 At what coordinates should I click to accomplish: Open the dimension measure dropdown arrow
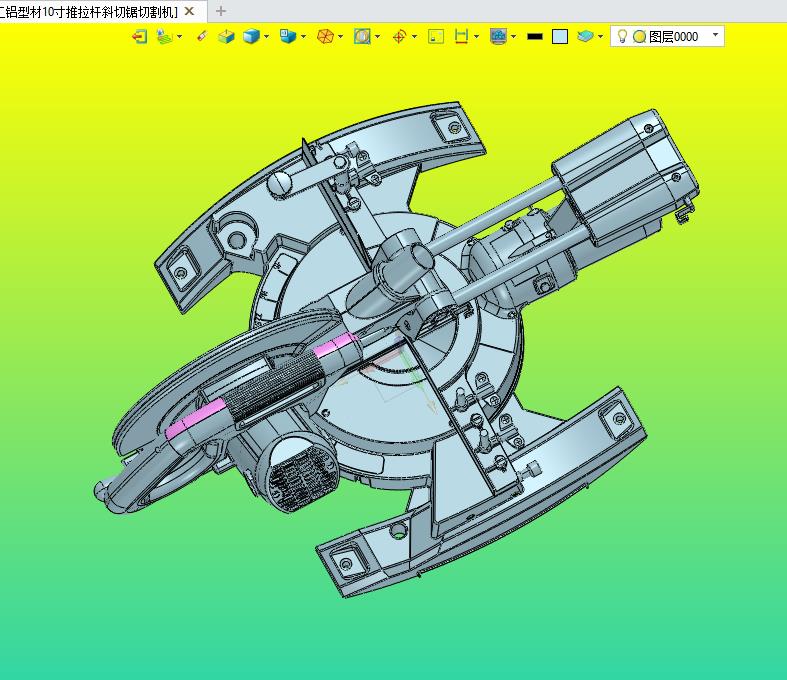coord(476,37)
